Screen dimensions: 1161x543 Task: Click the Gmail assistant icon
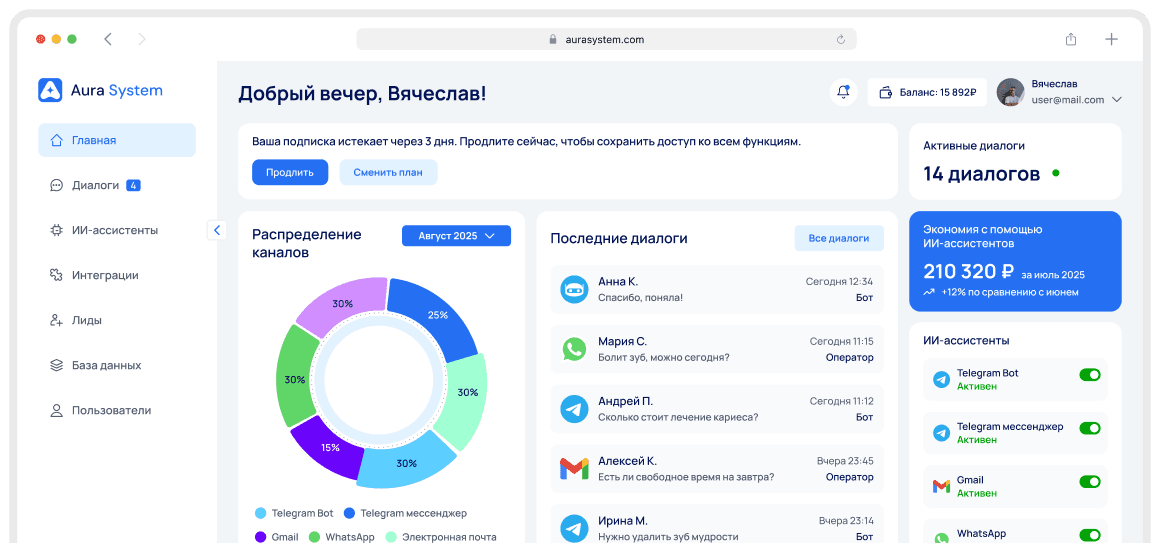[x=941, y=487]
